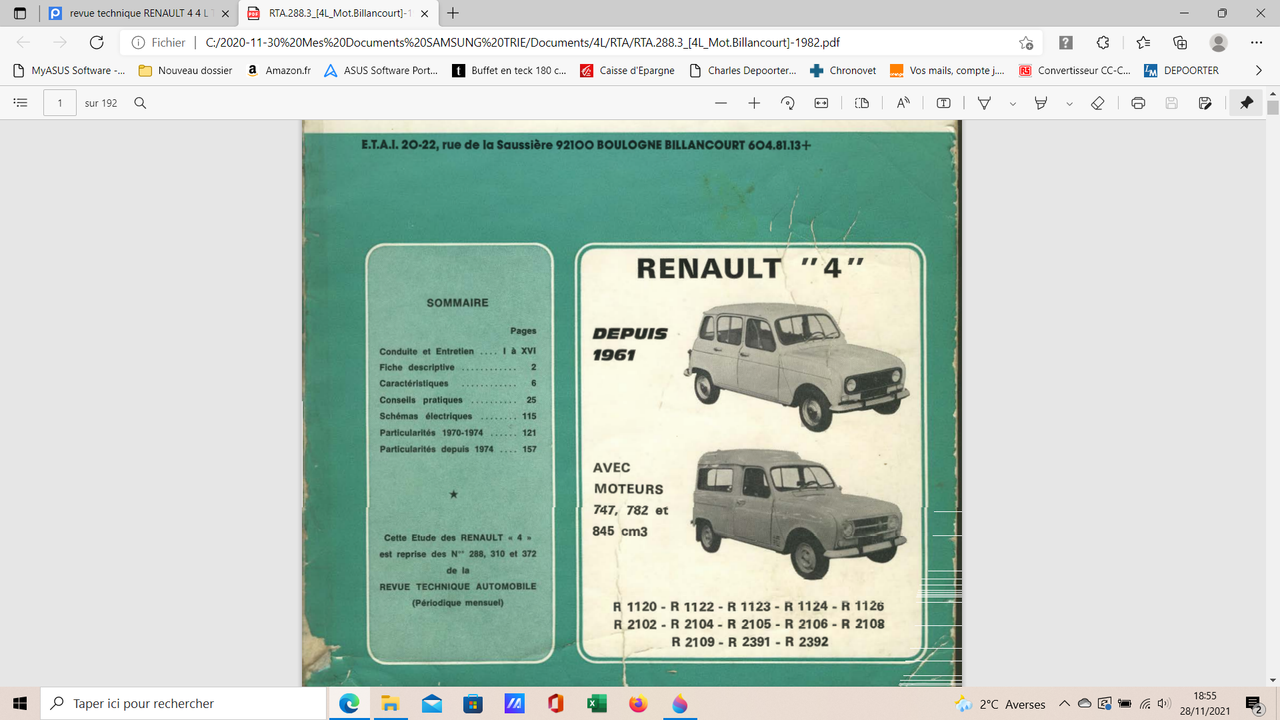Image resolution: width=1280 pixels, height=720 pixels.
Task: Open the Favorites list
Action: 1143,42
